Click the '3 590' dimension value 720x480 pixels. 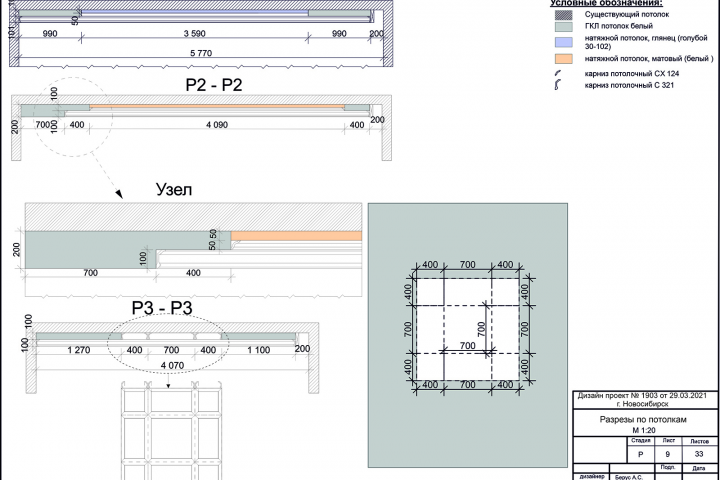194,34
